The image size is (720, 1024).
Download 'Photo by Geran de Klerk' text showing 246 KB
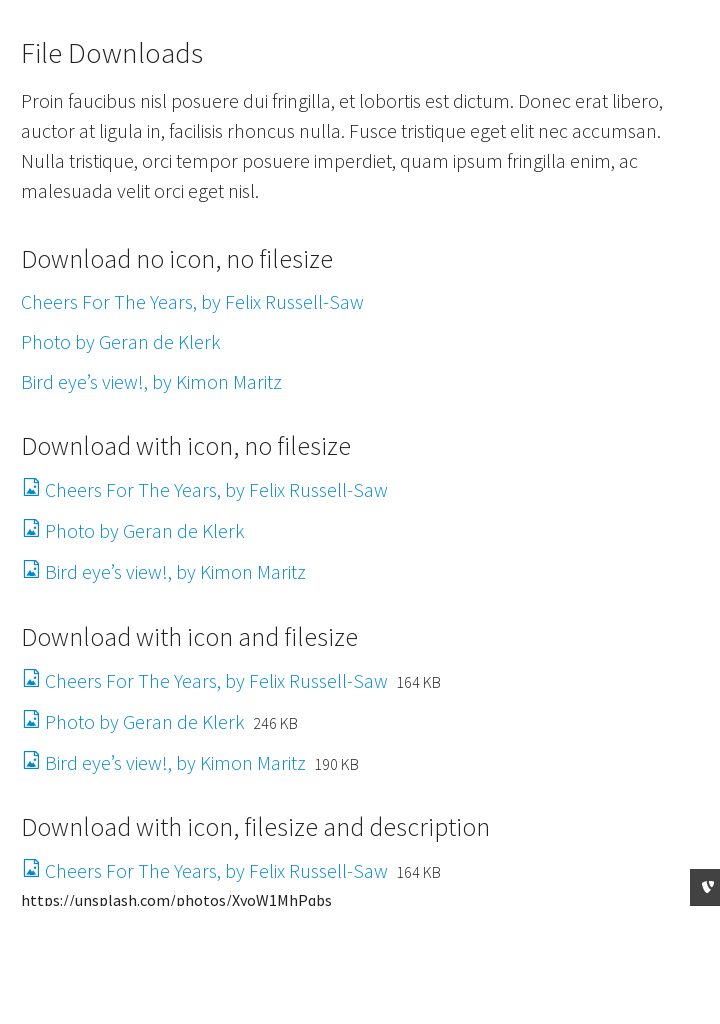(145, 722)
